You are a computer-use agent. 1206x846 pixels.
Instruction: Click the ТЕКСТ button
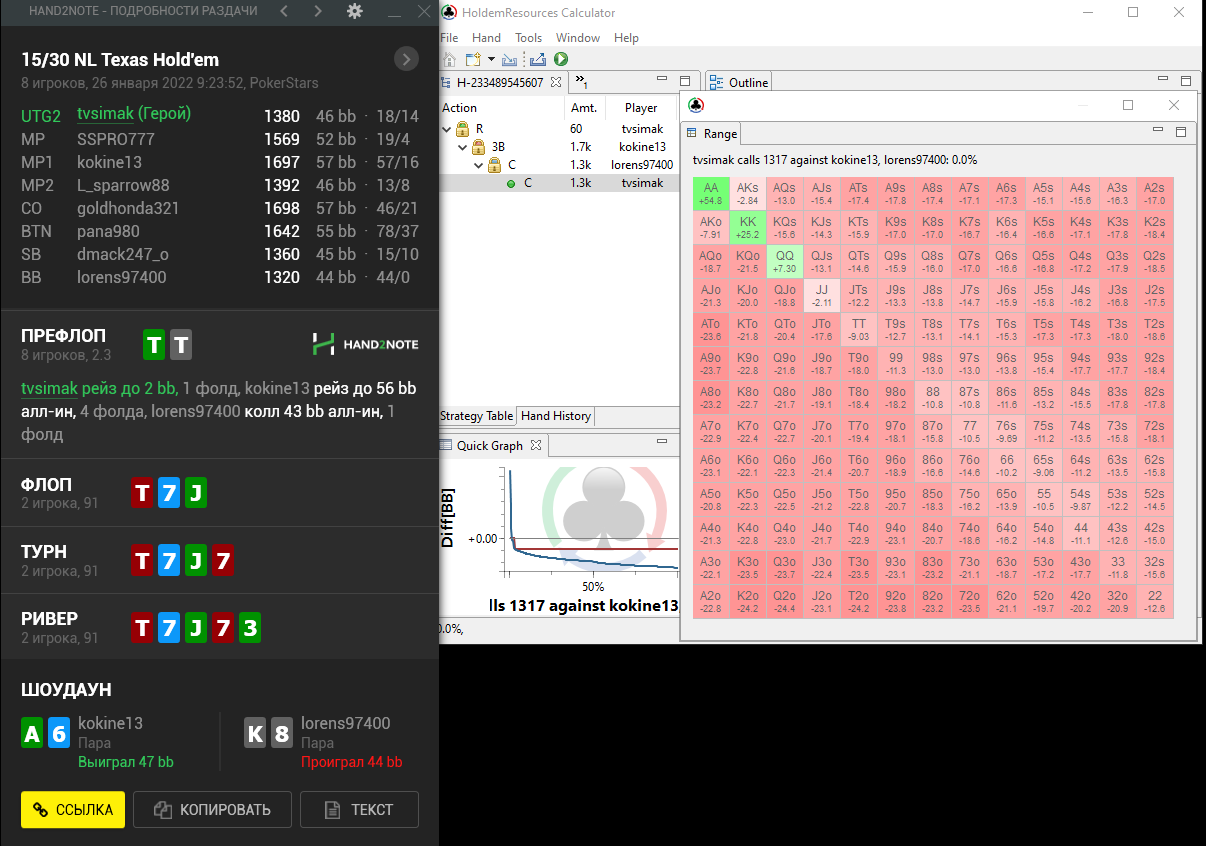point(359,810)
